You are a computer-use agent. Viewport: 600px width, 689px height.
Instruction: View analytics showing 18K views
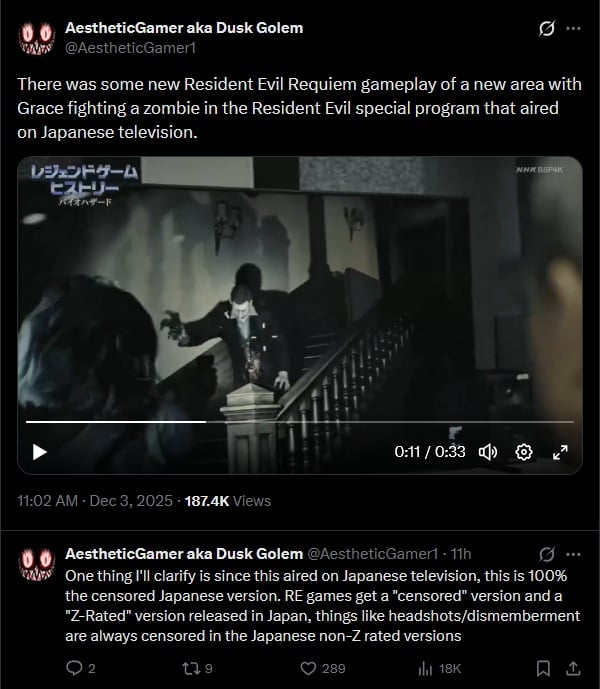pos(440,668)
